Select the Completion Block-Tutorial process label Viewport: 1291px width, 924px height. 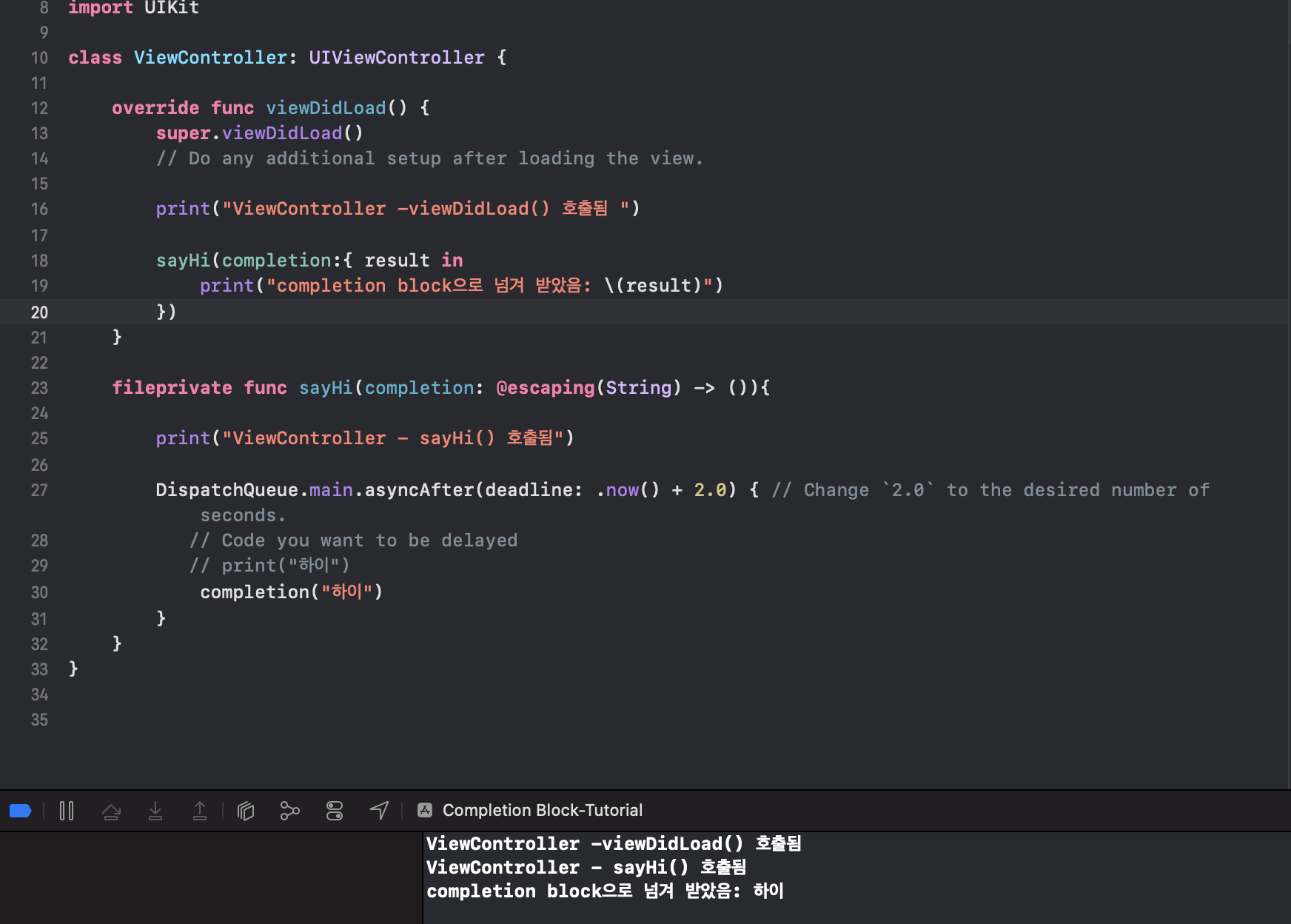[543, 810]
